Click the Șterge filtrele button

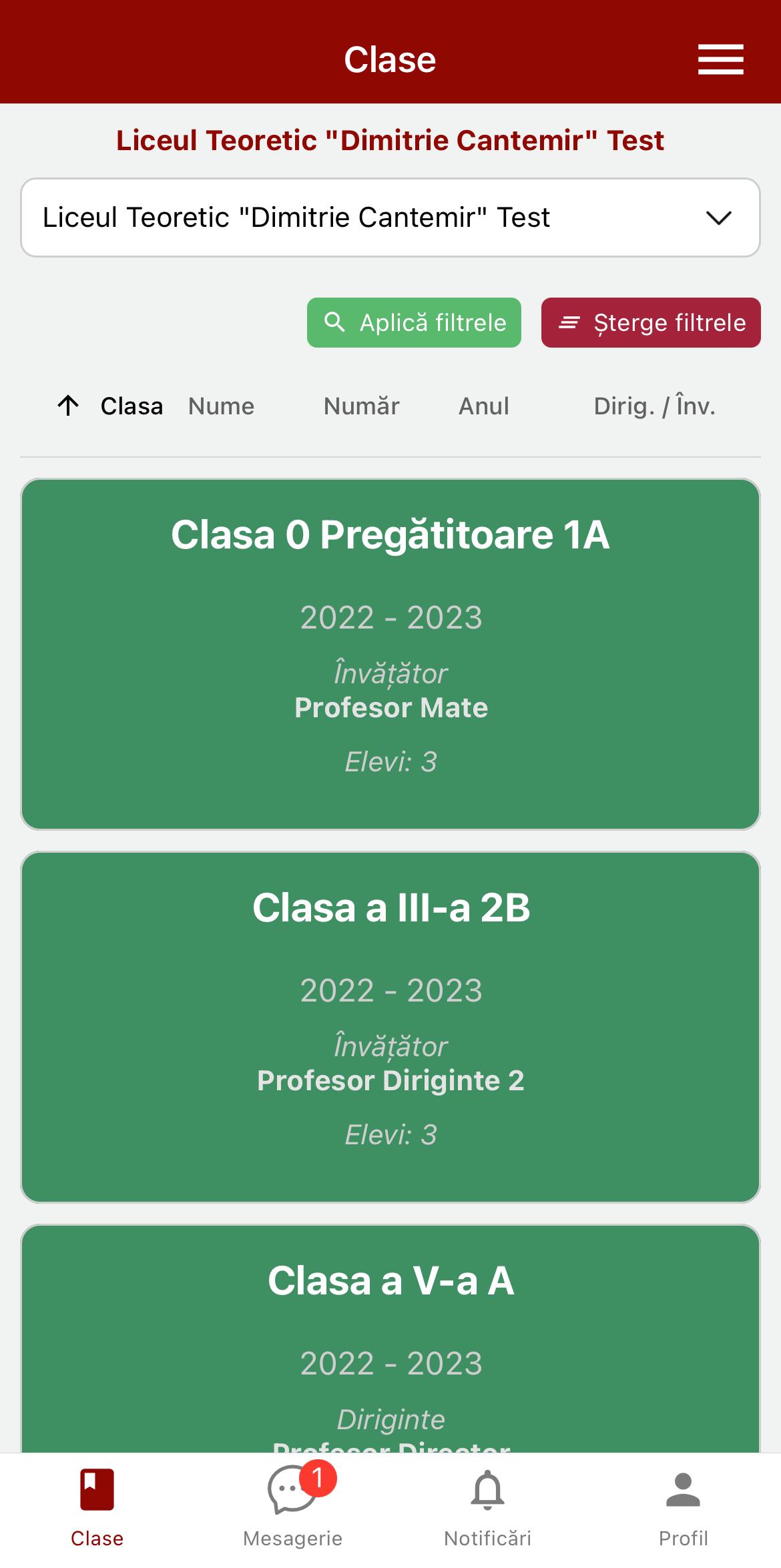click(651, 322)
